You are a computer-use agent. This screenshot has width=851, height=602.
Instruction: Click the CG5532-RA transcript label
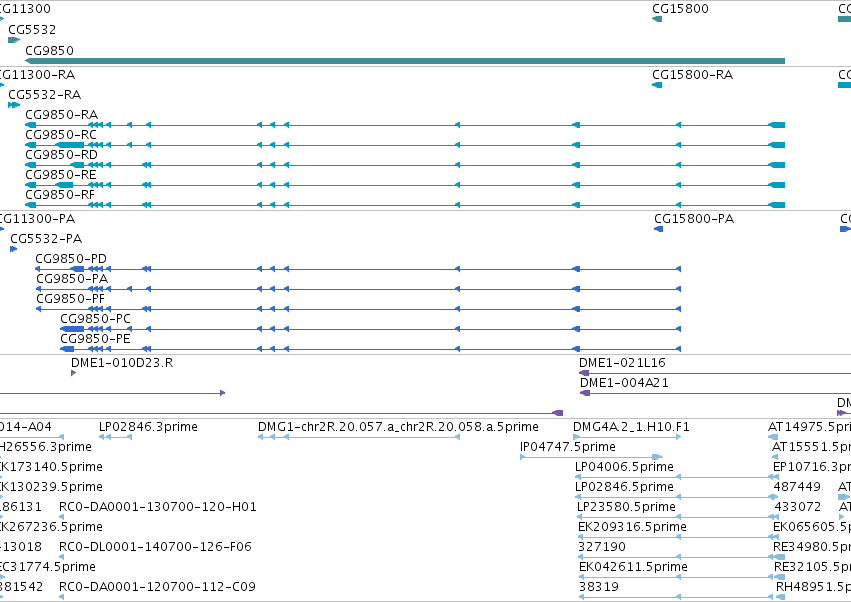[45, 94]
